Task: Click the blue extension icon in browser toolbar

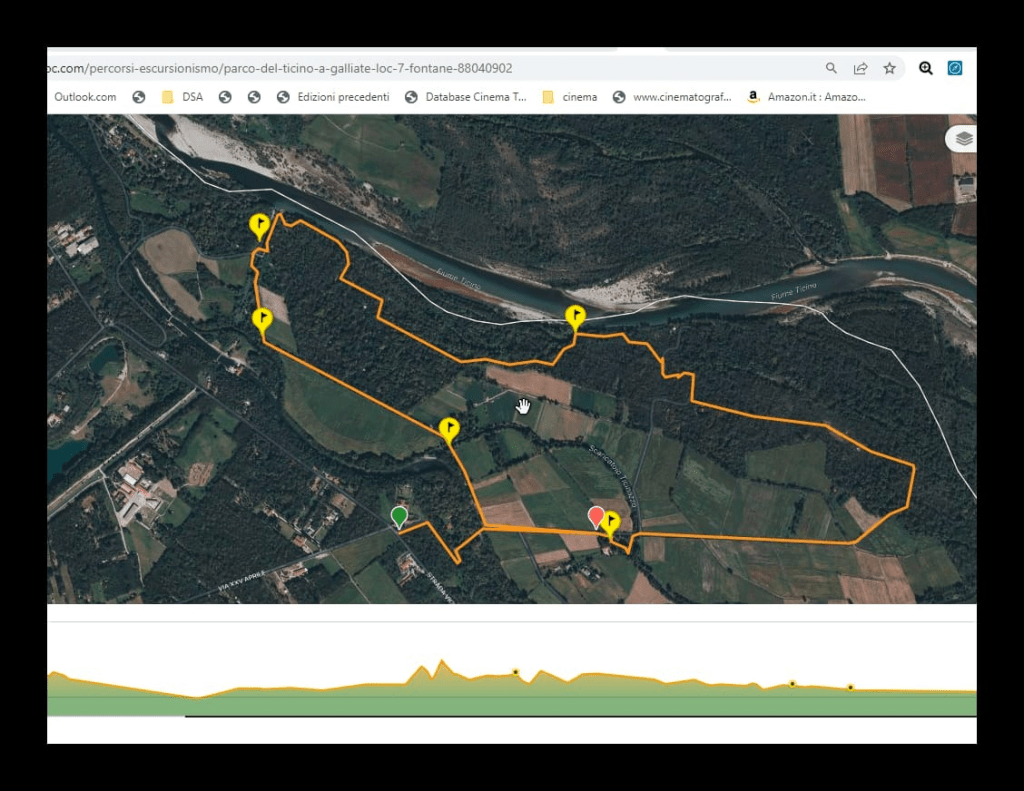Action: pyautogui.click(x=955, y=68)
